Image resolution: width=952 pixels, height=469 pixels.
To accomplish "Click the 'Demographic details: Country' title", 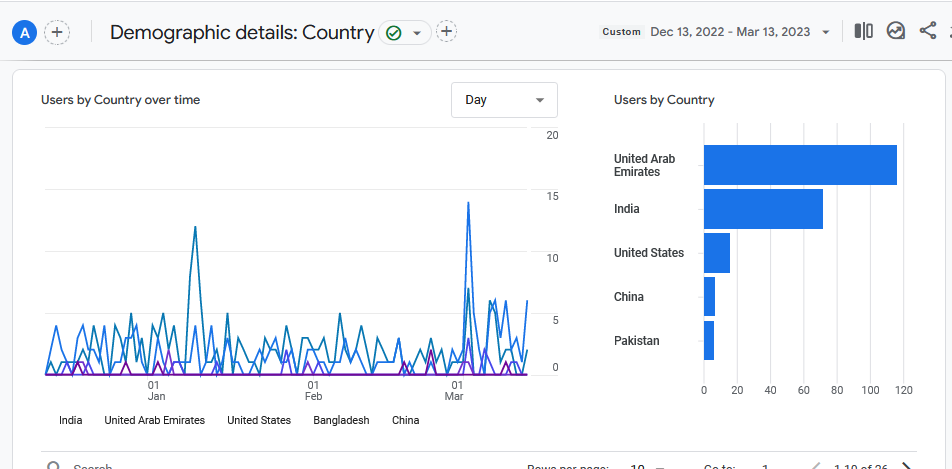I will [242, 33].
